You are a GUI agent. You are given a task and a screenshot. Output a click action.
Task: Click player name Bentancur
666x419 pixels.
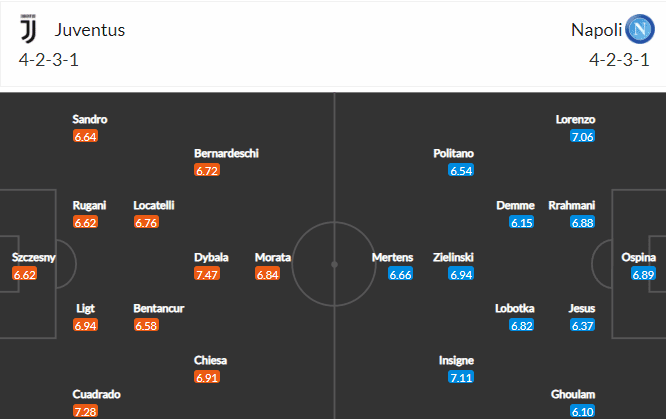point(159,309)
